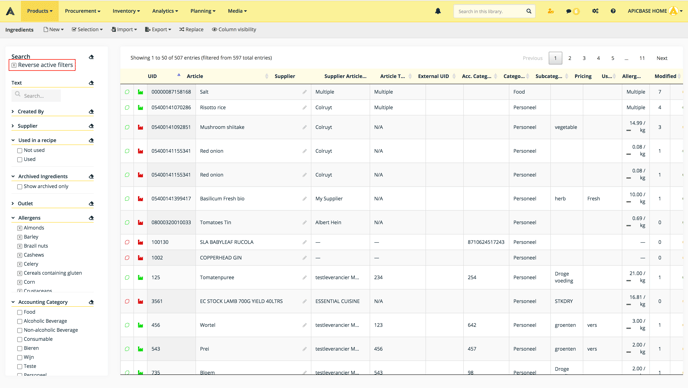Click the Replace button
Screen dimensions: 688x388
(x=191, y=29)
